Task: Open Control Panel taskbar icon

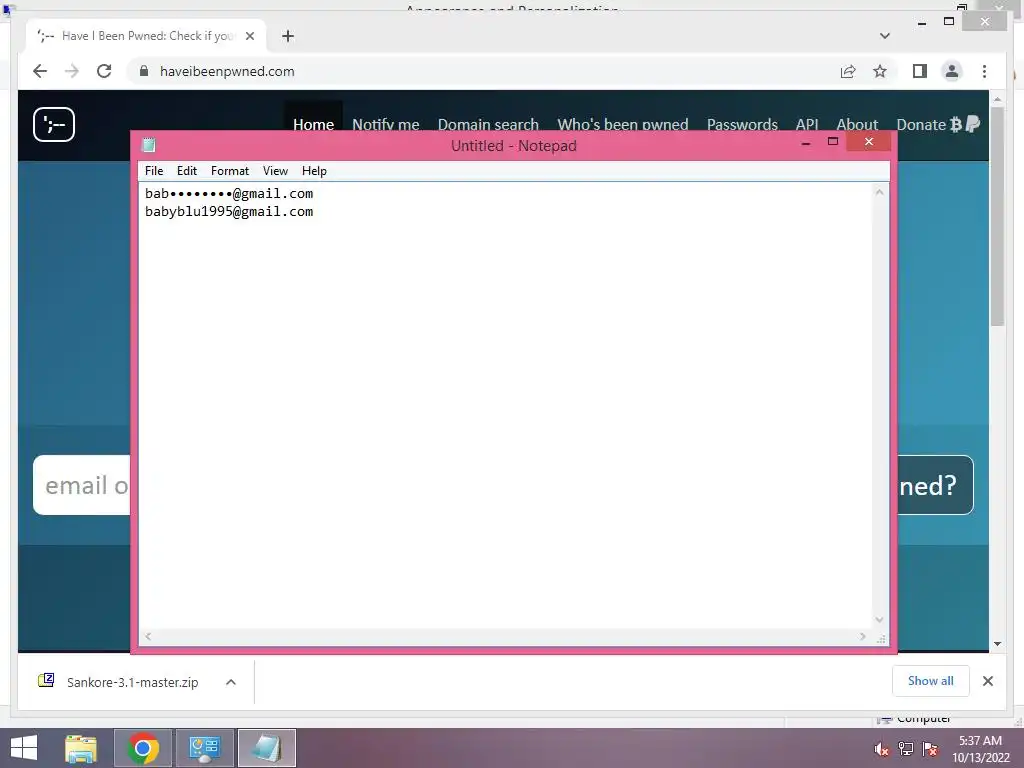Action: [204, 748]
